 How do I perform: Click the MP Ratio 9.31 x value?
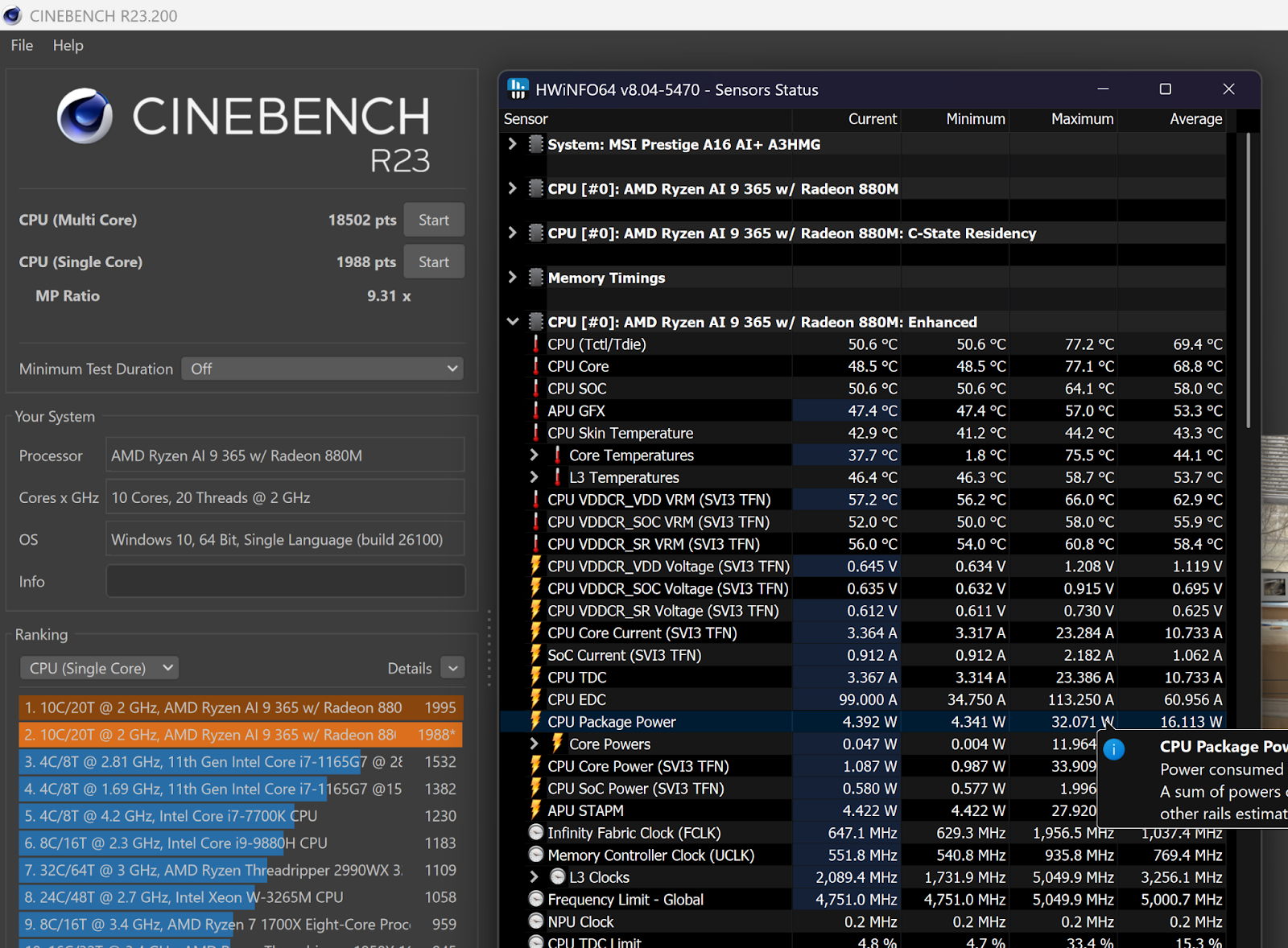point(389,295)
